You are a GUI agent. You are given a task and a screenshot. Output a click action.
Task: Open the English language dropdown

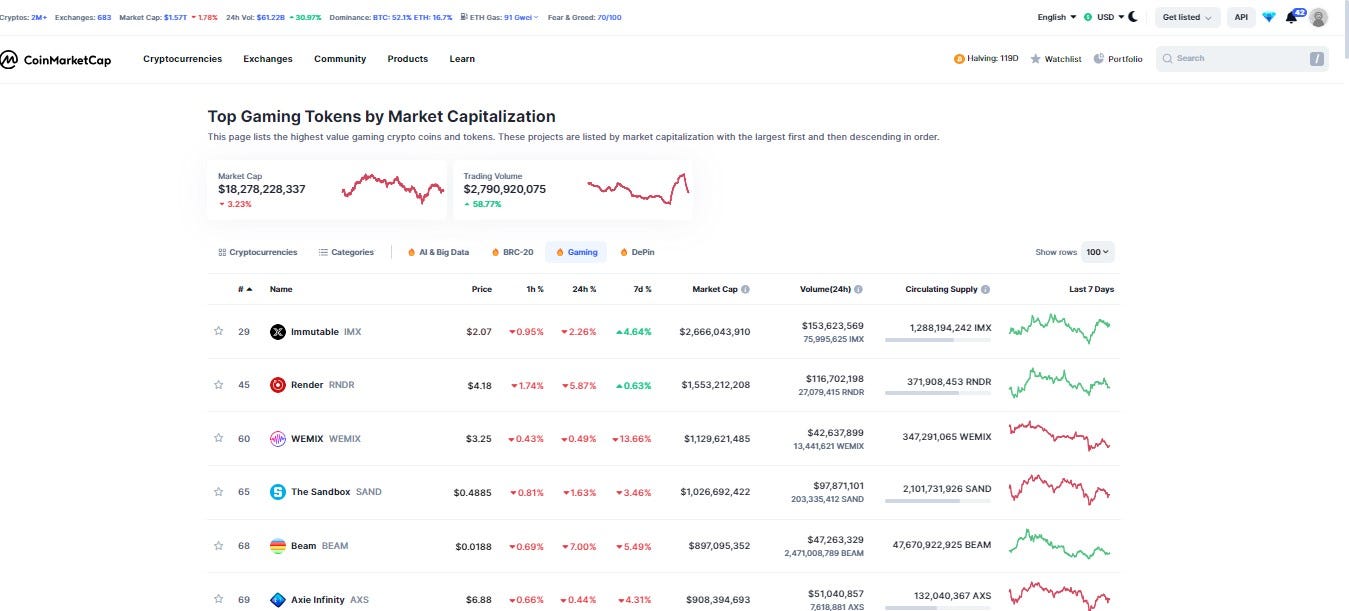tap(1057, 17)
